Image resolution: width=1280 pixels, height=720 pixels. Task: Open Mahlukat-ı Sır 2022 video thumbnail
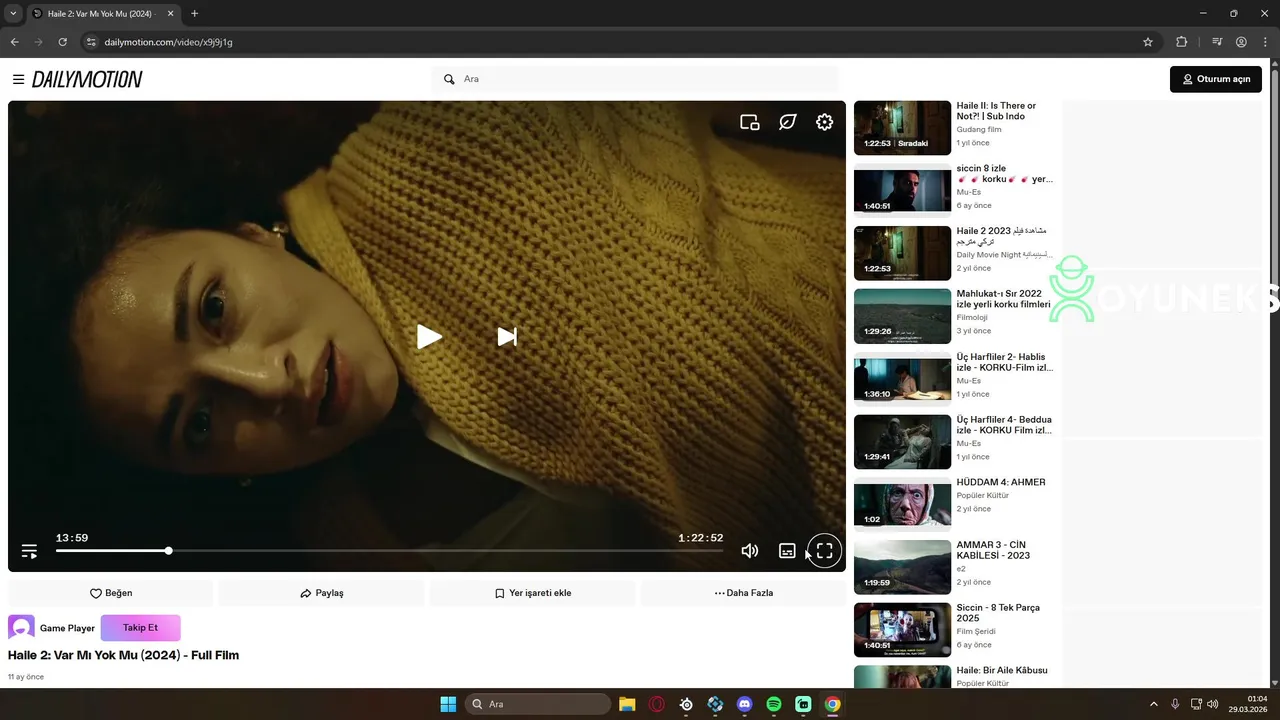coord(902,316)
